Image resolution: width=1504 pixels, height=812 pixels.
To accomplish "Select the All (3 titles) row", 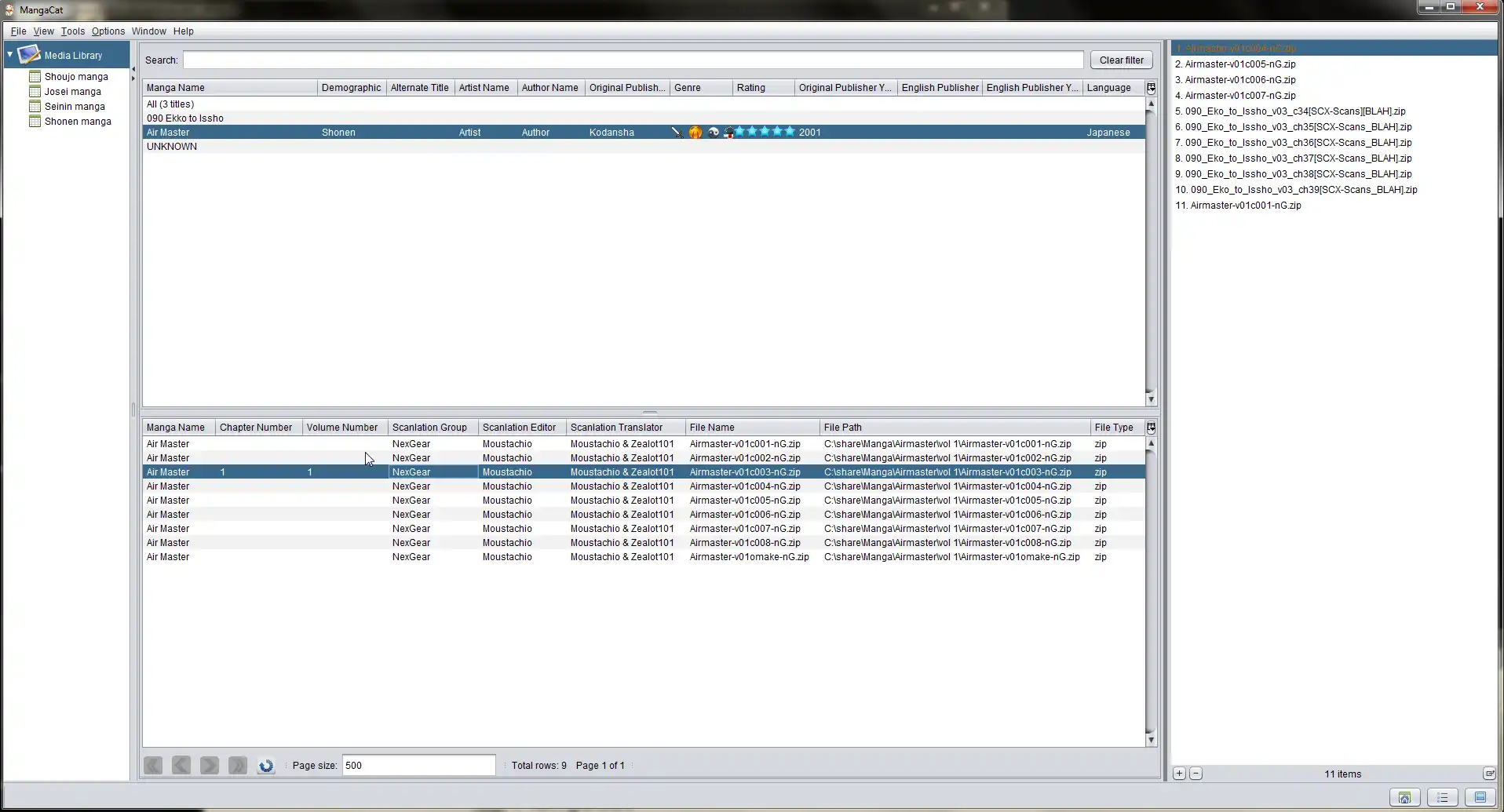I will click(644, 104).
